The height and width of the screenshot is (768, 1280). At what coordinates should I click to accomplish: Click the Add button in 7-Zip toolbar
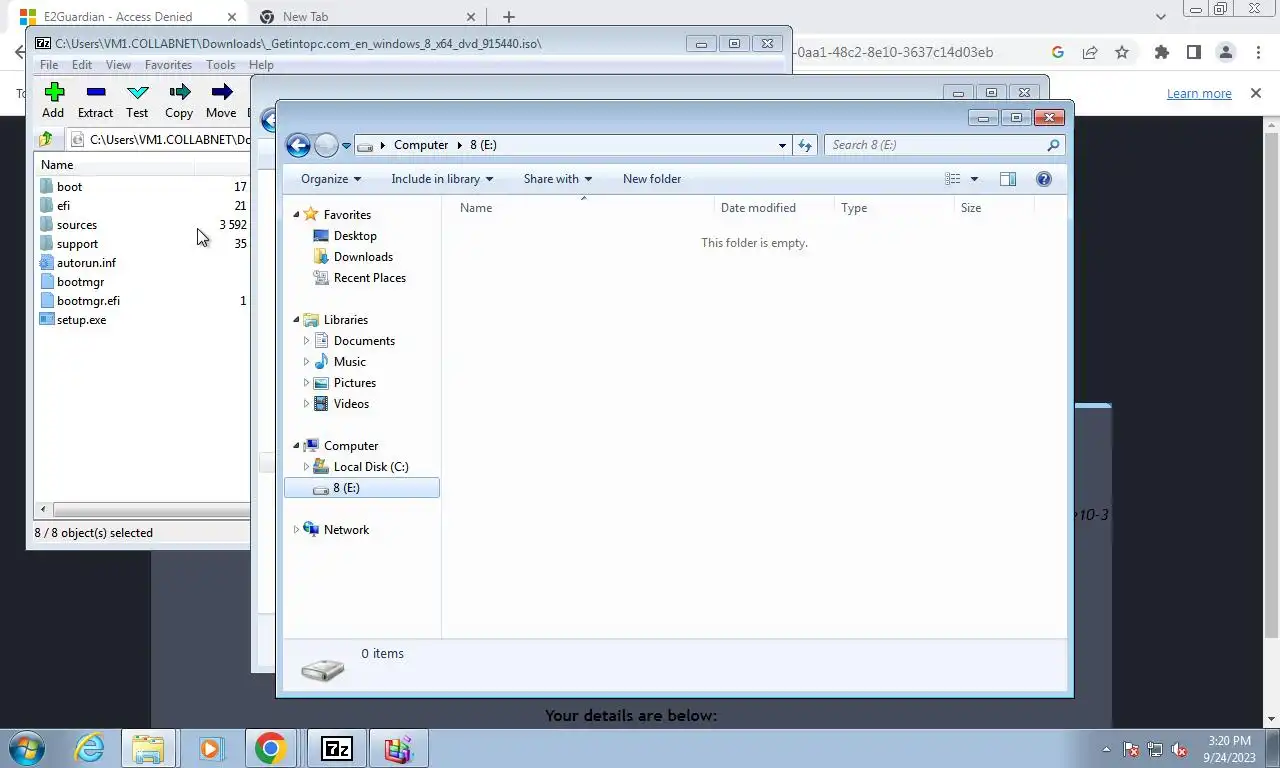[54, 100]
